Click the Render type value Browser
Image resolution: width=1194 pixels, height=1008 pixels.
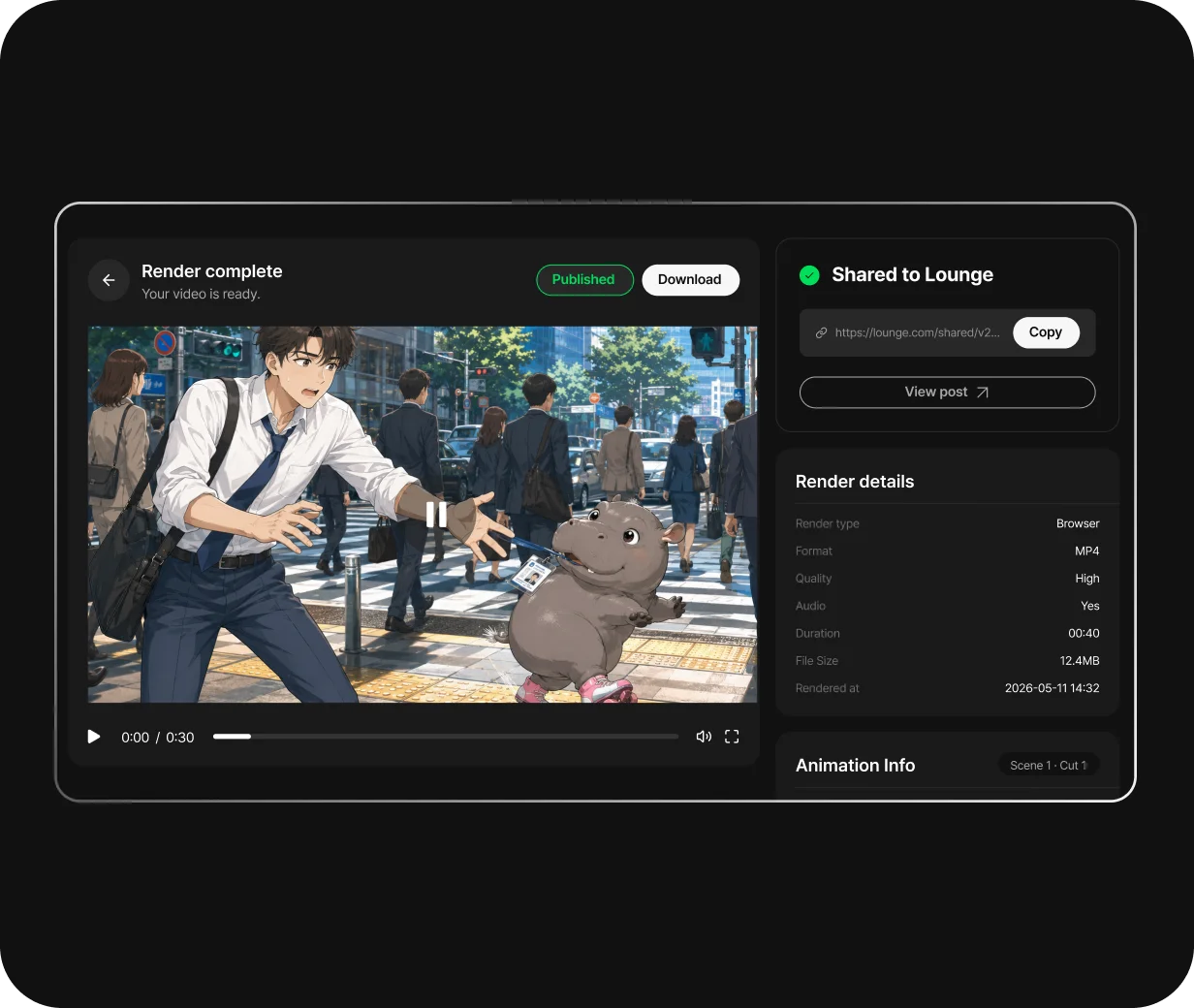pyautogui.click(x=1078, y=523)
